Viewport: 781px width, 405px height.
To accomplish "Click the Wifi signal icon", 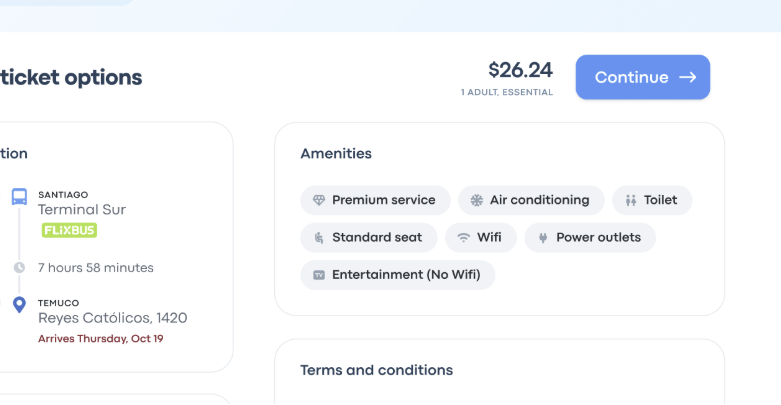I will pos(464,238).
